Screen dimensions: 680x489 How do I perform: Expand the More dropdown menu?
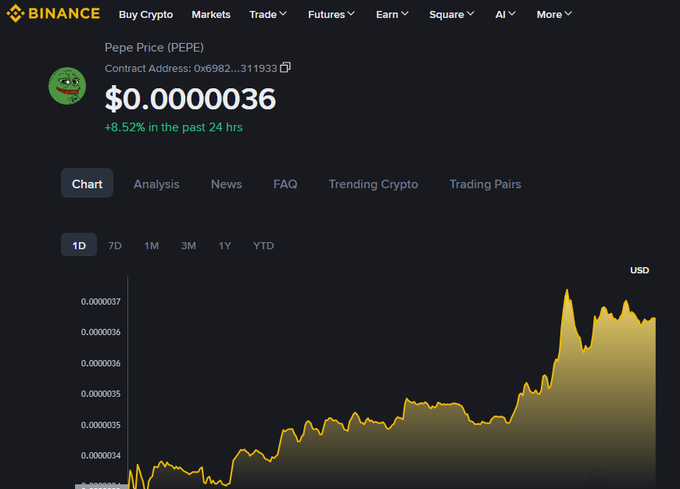pos(554,14)
